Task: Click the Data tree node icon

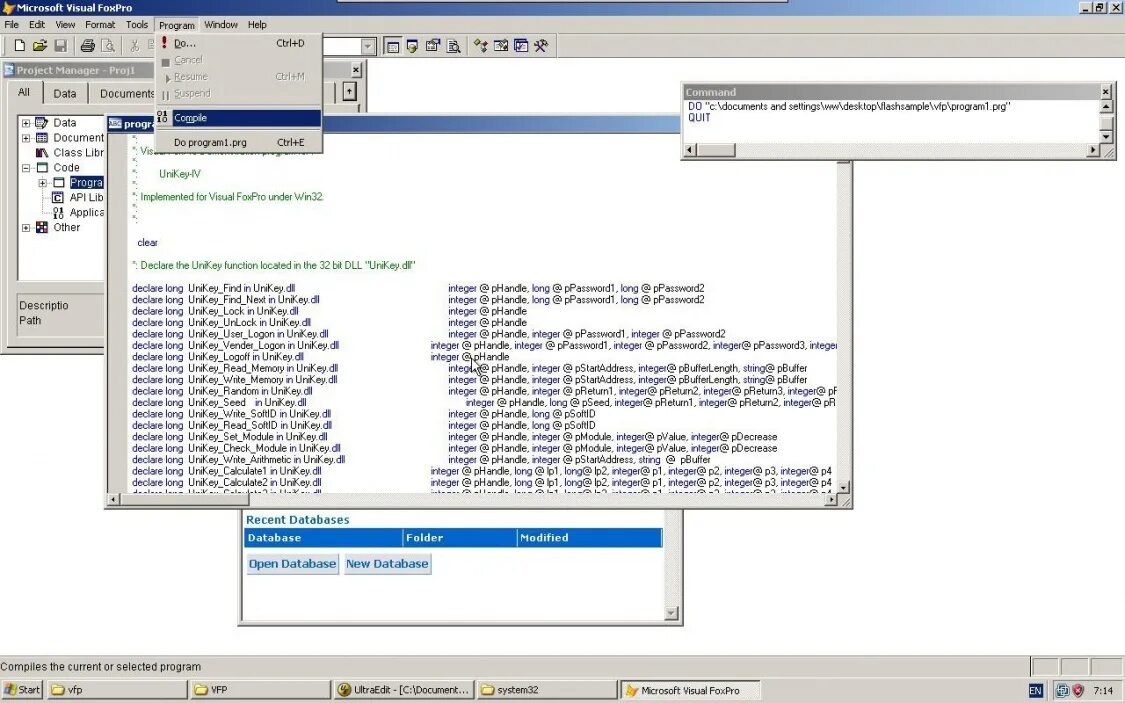Action: click(x=42, y=123)
